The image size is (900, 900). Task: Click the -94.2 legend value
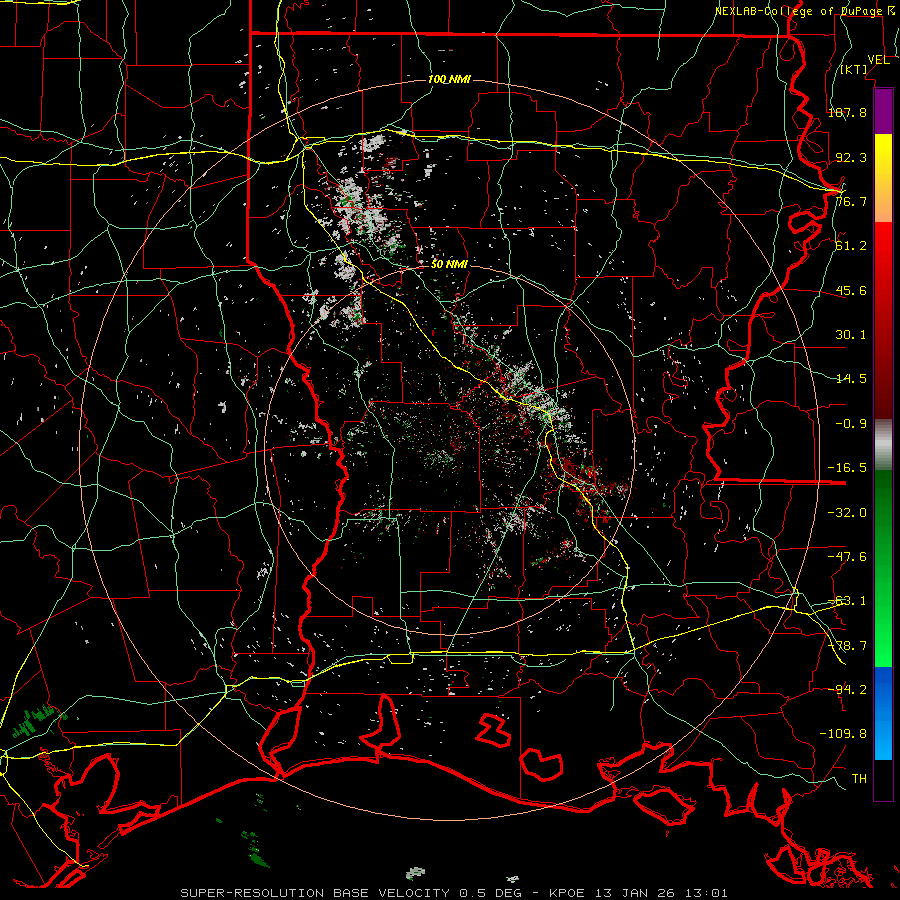coord(847,689)
